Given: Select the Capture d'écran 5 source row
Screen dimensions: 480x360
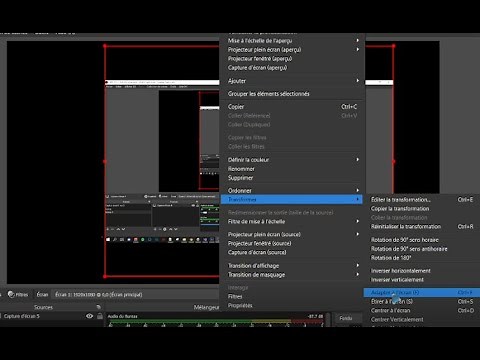Looking at the screenshot, I should point(52,316).
